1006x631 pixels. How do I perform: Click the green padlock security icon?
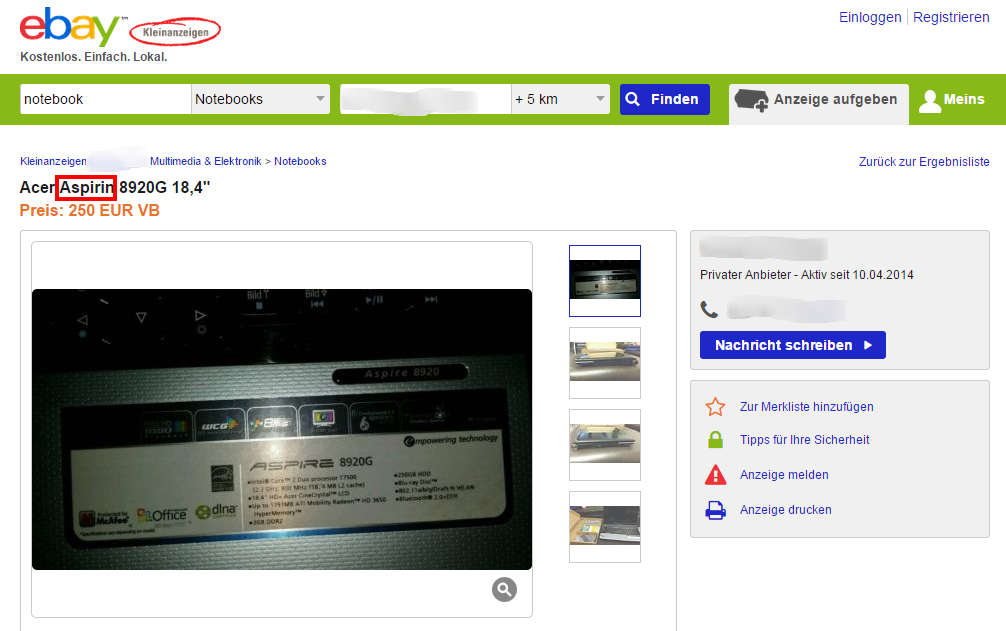click(715, 440)
